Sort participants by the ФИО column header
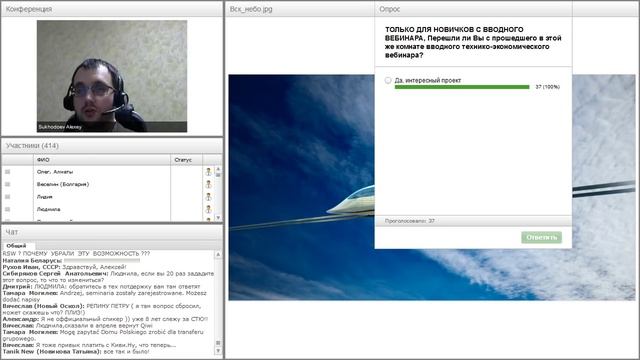Screen dimensions: 640x360 coord(102,160)
